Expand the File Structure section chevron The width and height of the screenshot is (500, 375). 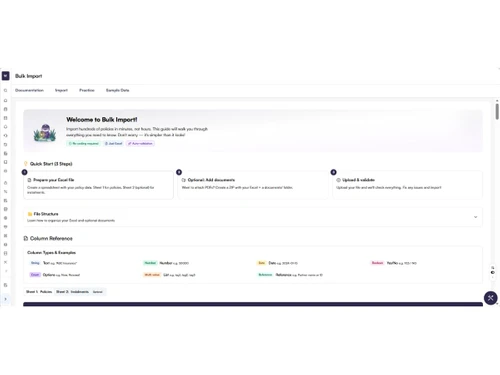[476, 217]
